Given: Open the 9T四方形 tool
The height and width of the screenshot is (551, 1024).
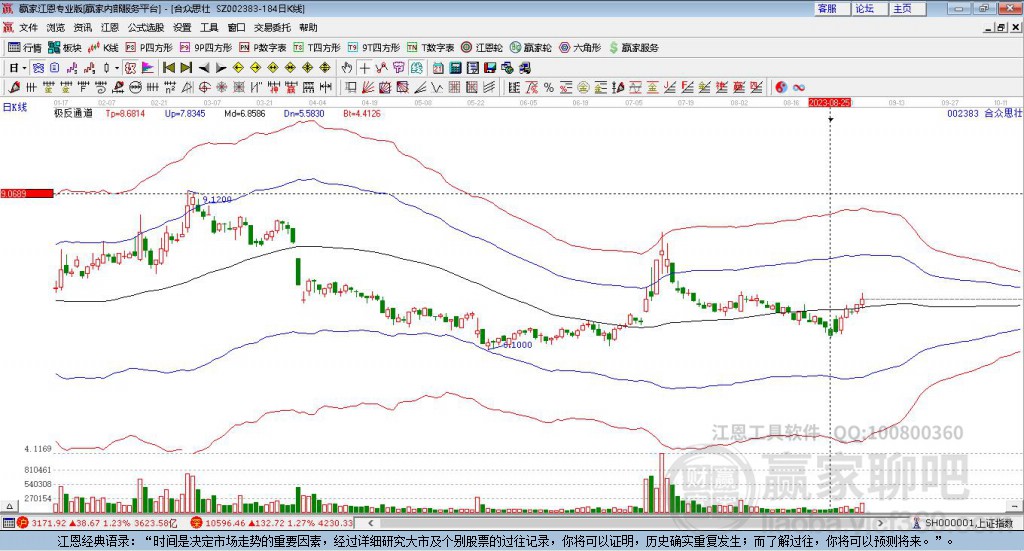Looking at the screenshot, I should (374, 48).
